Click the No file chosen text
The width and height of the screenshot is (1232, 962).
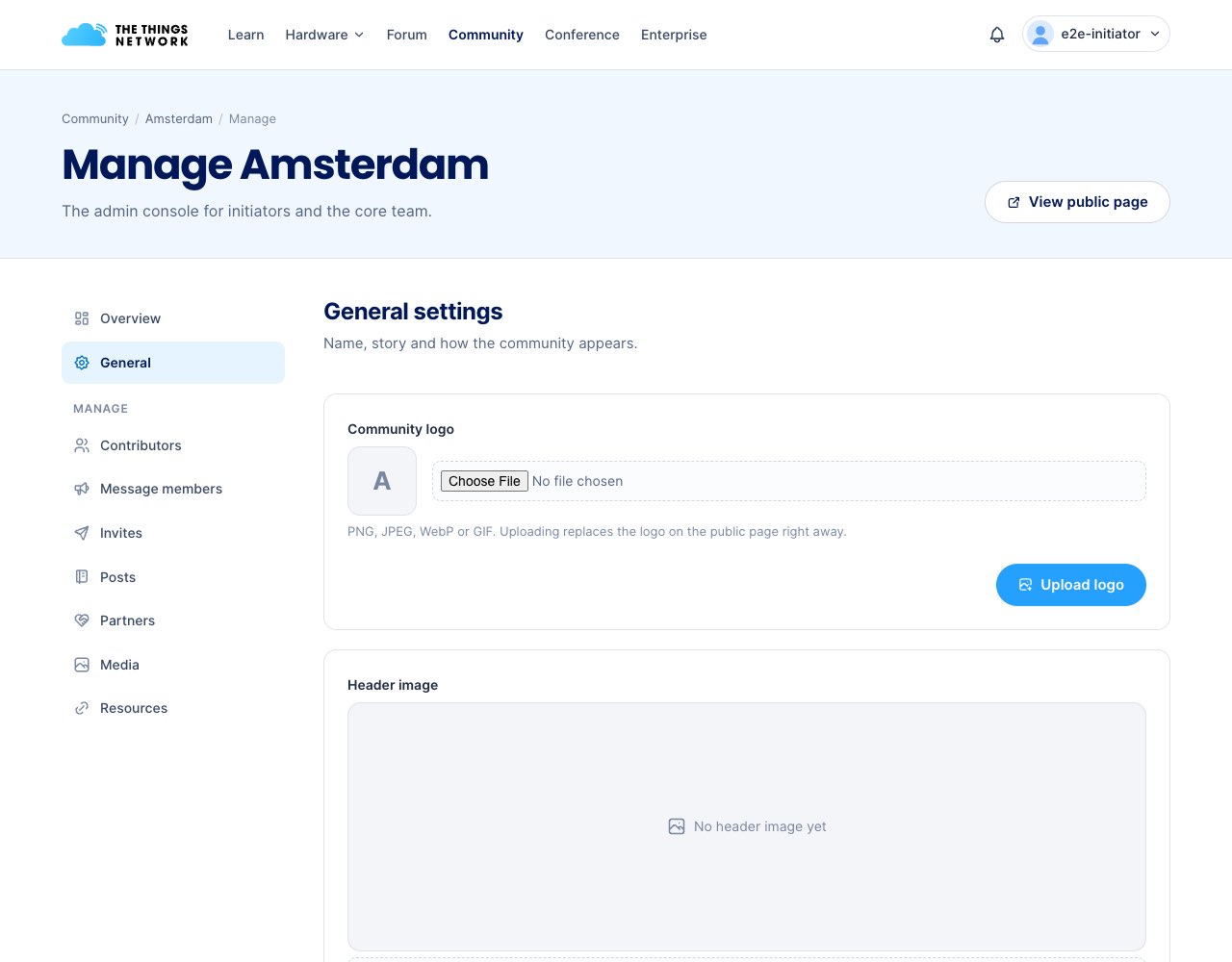click(577, 481)
